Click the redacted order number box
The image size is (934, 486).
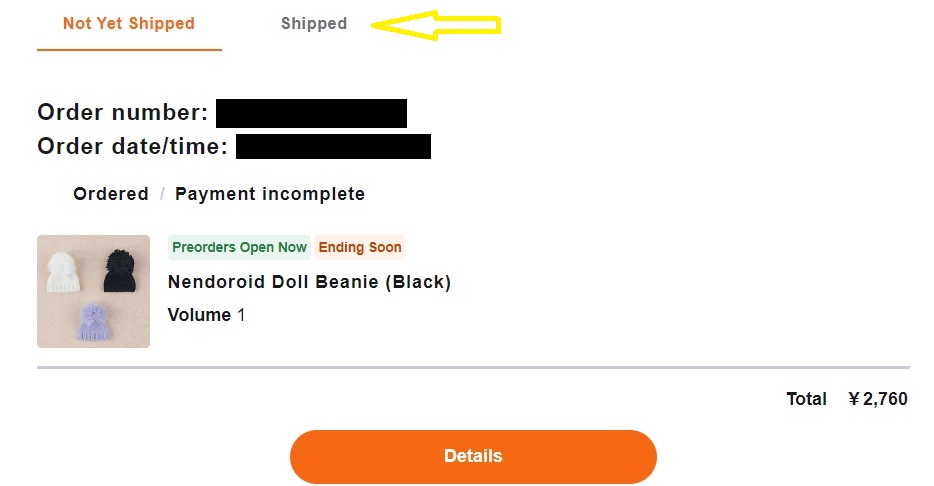(x=311, y=113)
